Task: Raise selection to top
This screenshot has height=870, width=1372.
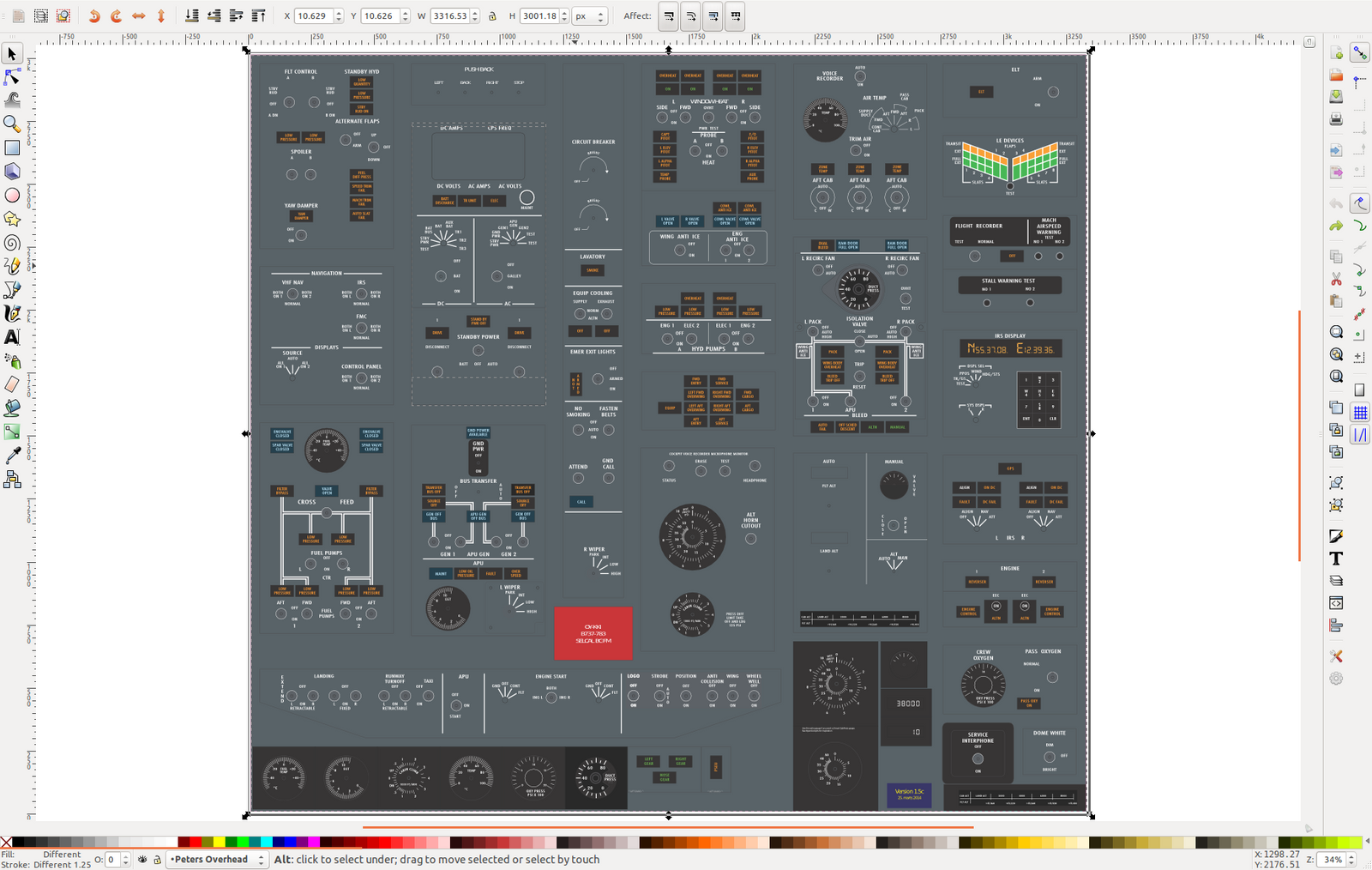Action: point(258,16)
